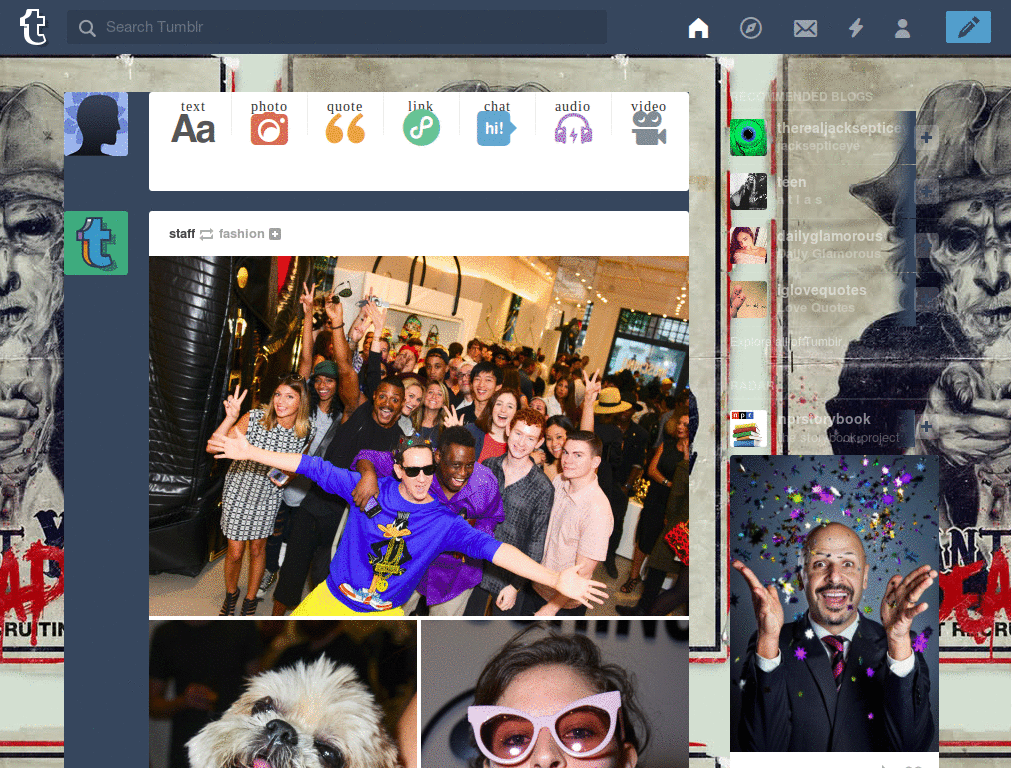
Task: Create a new text post
Action: pyautogui.click(x=193, y=122)
